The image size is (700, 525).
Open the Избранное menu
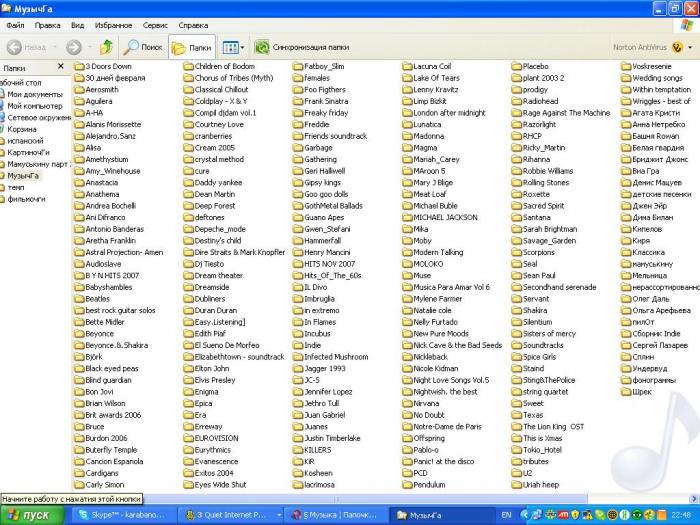tap(113, 25)
